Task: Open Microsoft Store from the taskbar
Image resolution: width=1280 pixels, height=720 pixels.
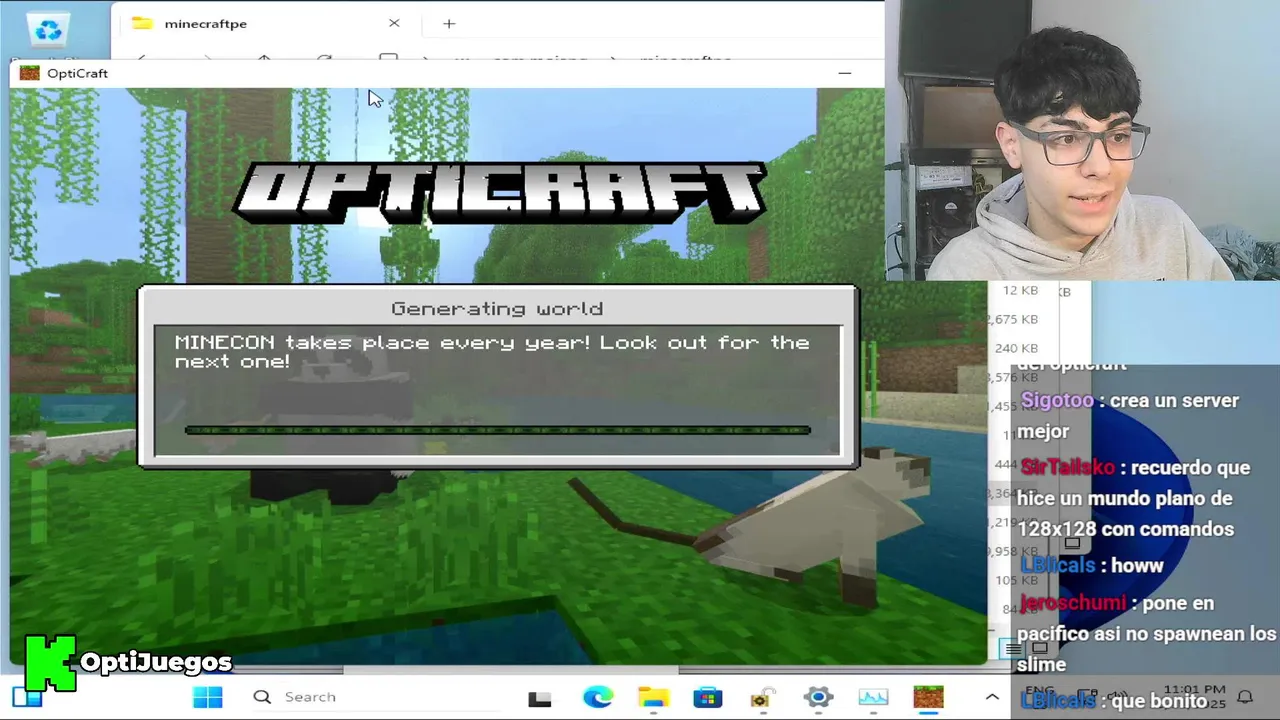Action: [x=708, y=697]
